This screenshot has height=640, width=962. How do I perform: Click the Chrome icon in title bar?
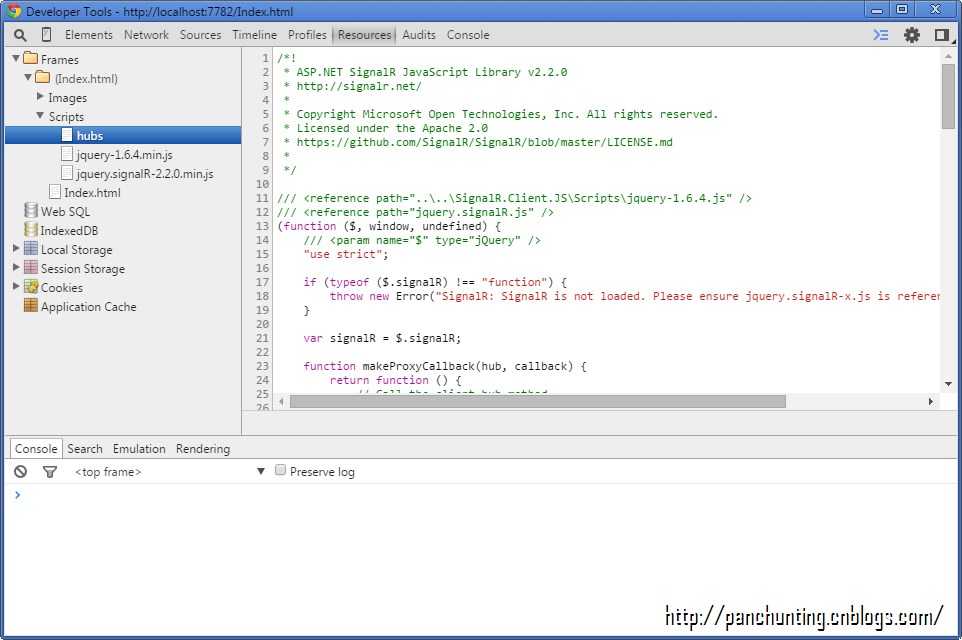tap(13, 11)
